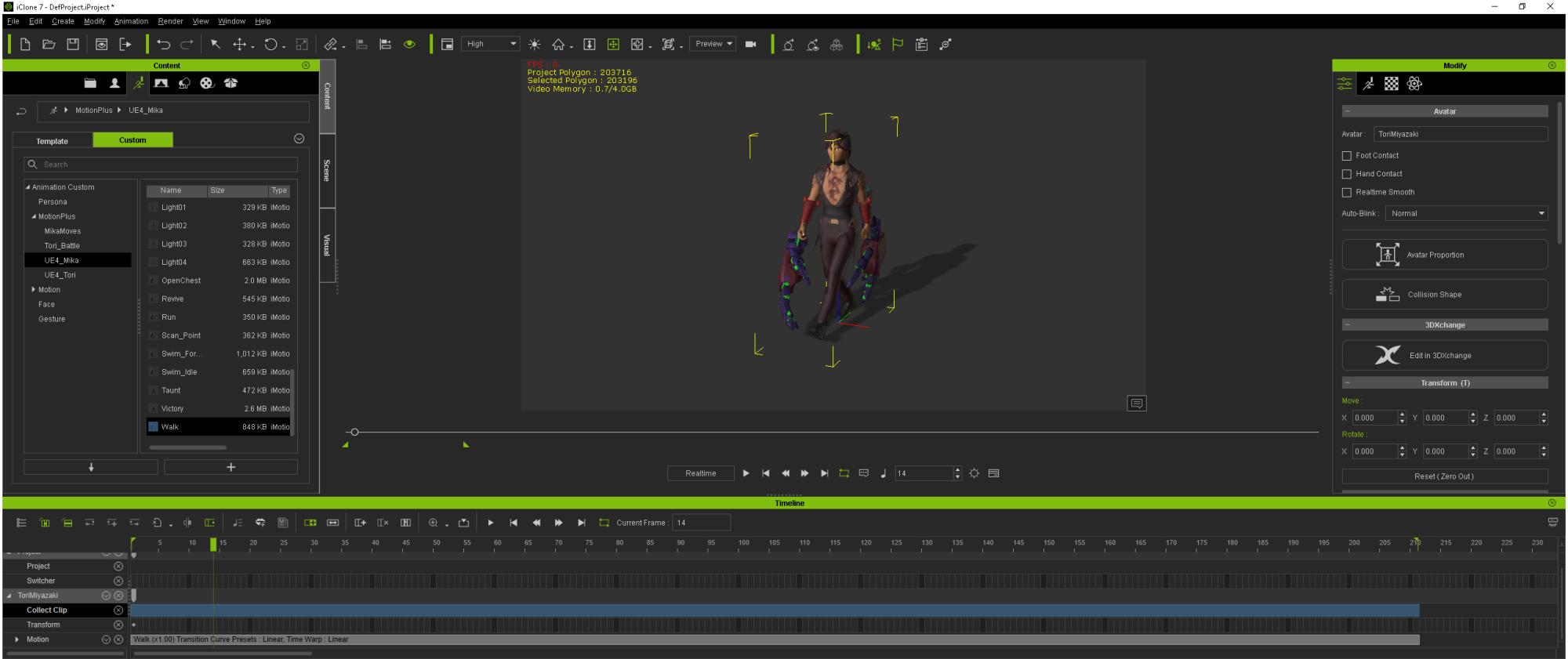Click the Reset (Zero Out) button
The width and height of the screenshot is (1568, 659).
[1445, 476]
